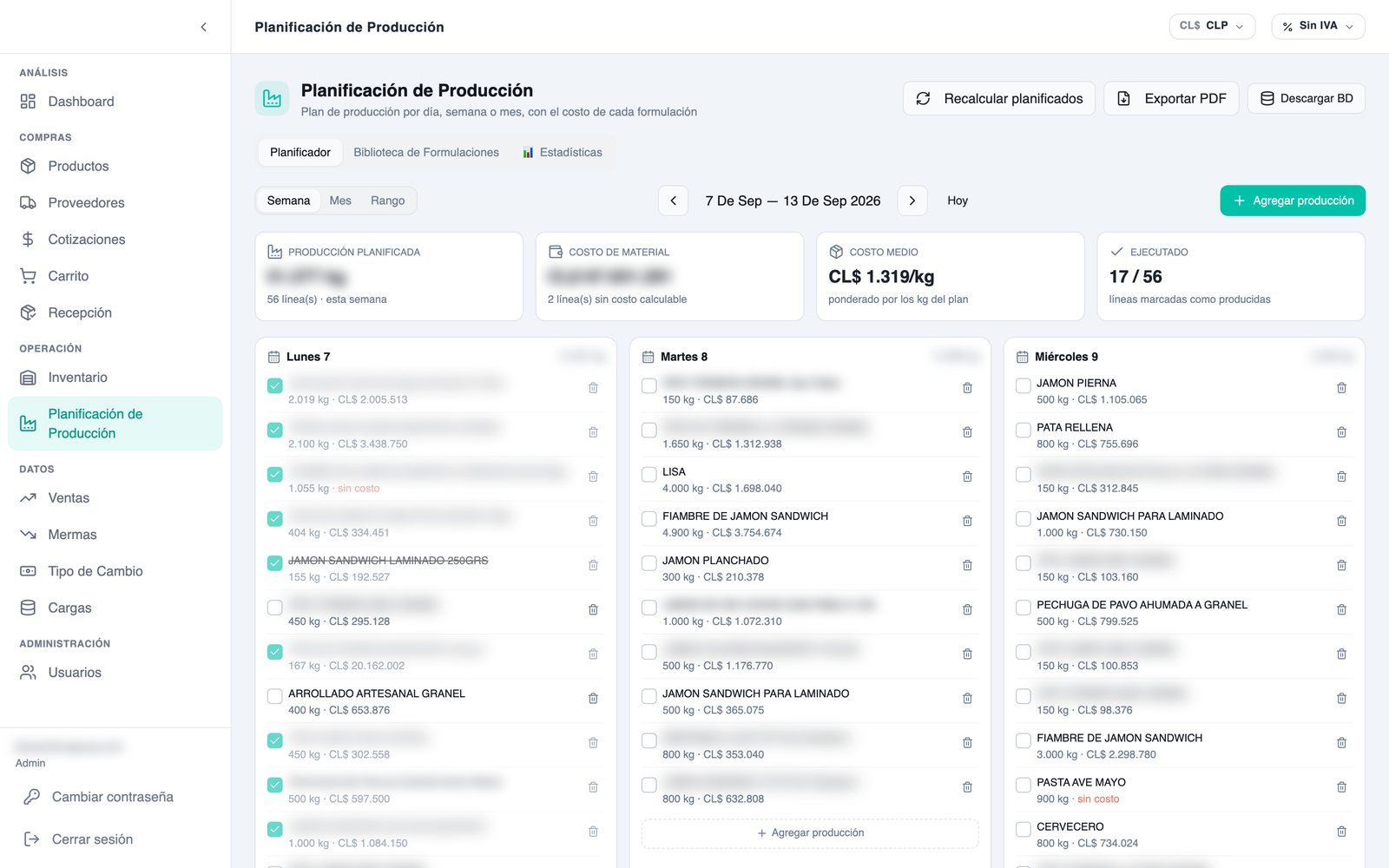Screen dimensions: 1389x868
Task: Open Usuarios administration page
Action: pyautogui.click(x=115, y=673)
